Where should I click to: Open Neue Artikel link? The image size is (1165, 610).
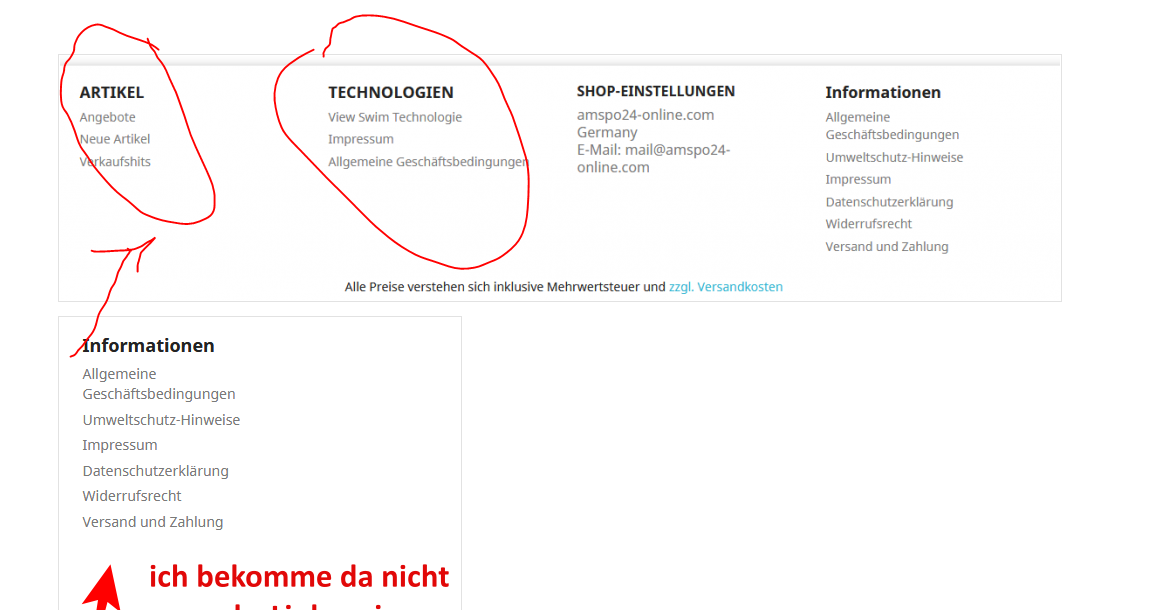114,139
